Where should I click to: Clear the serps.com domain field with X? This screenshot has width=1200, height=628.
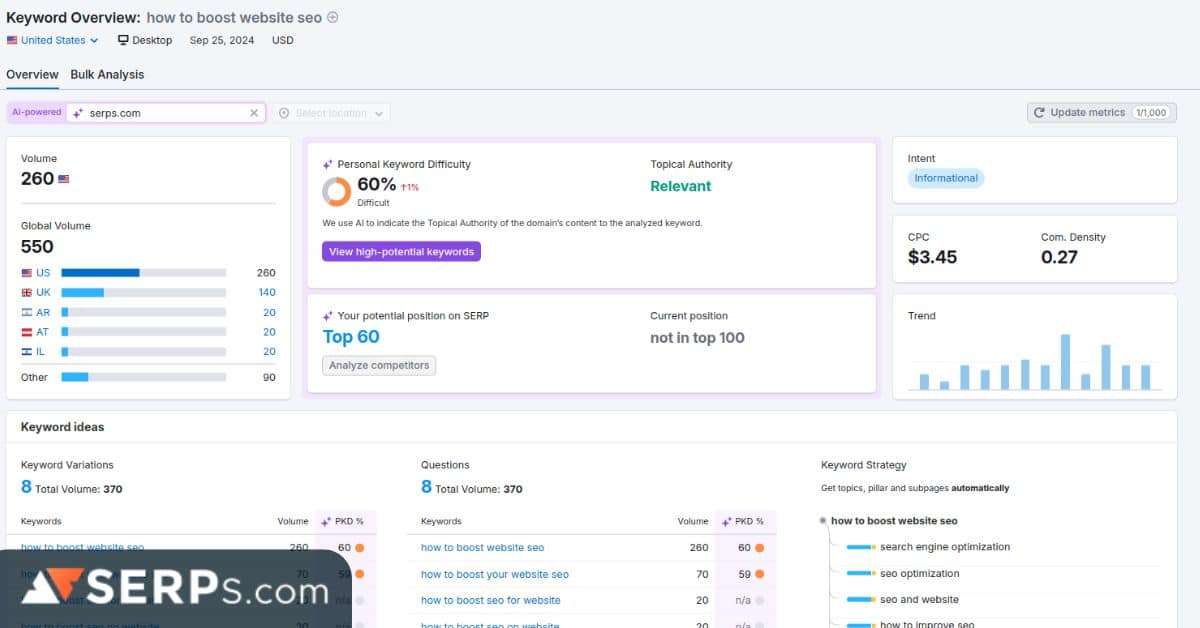254,113
